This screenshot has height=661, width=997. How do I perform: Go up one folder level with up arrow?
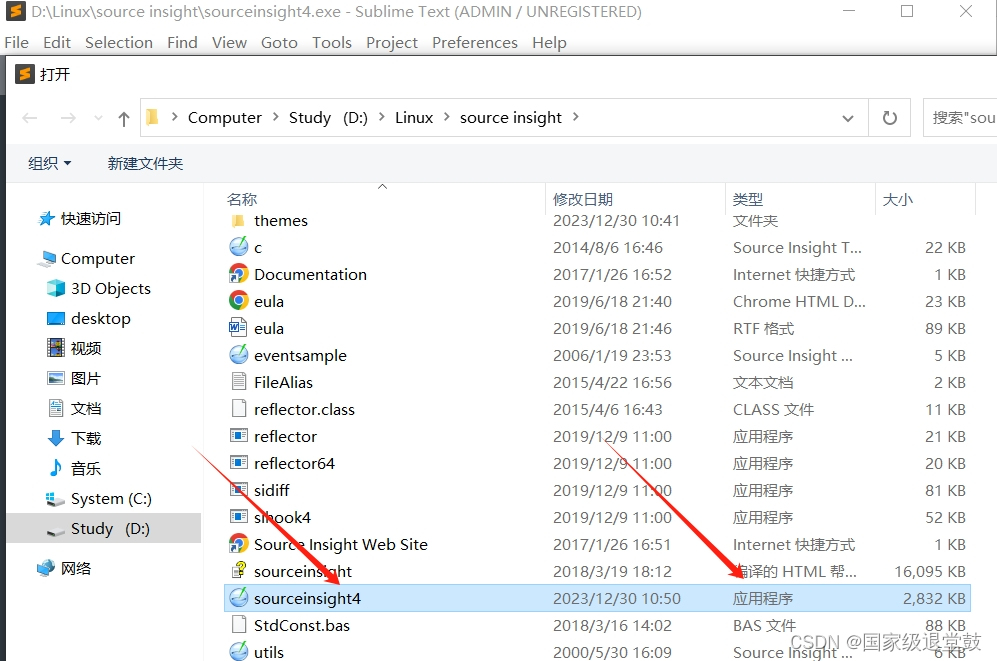click(124, 118)
